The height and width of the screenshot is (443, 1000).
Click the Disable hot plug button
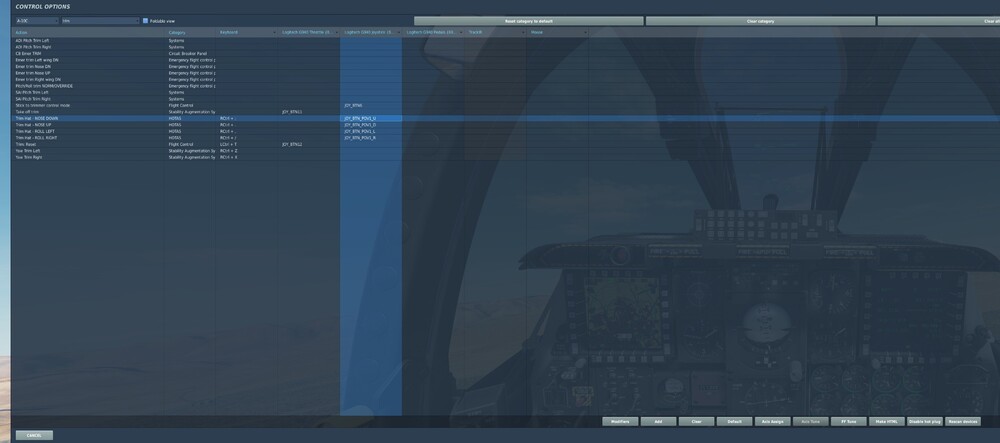tap(925, 422)
